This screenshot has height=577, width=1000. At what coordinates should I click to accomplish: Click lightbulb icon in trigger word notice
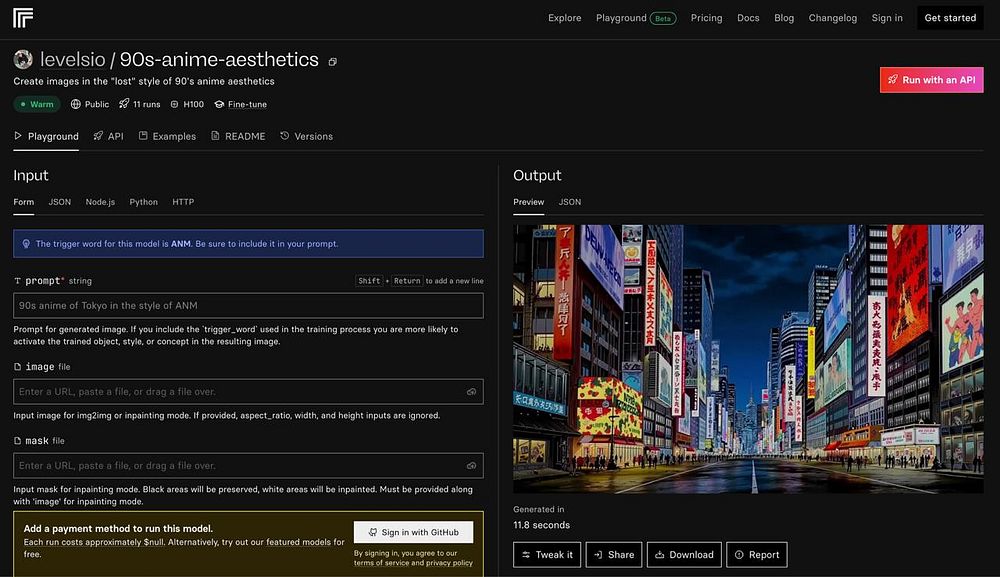[26, 244]
